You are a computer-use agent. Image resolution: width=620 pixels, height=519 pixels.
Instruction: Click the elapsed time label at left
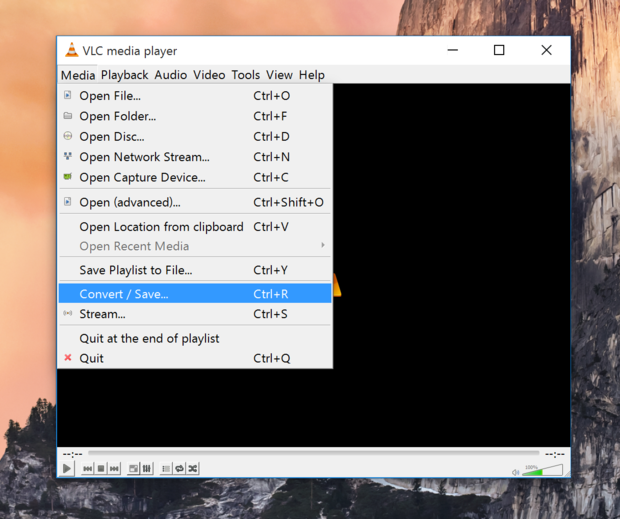[73, 454]
